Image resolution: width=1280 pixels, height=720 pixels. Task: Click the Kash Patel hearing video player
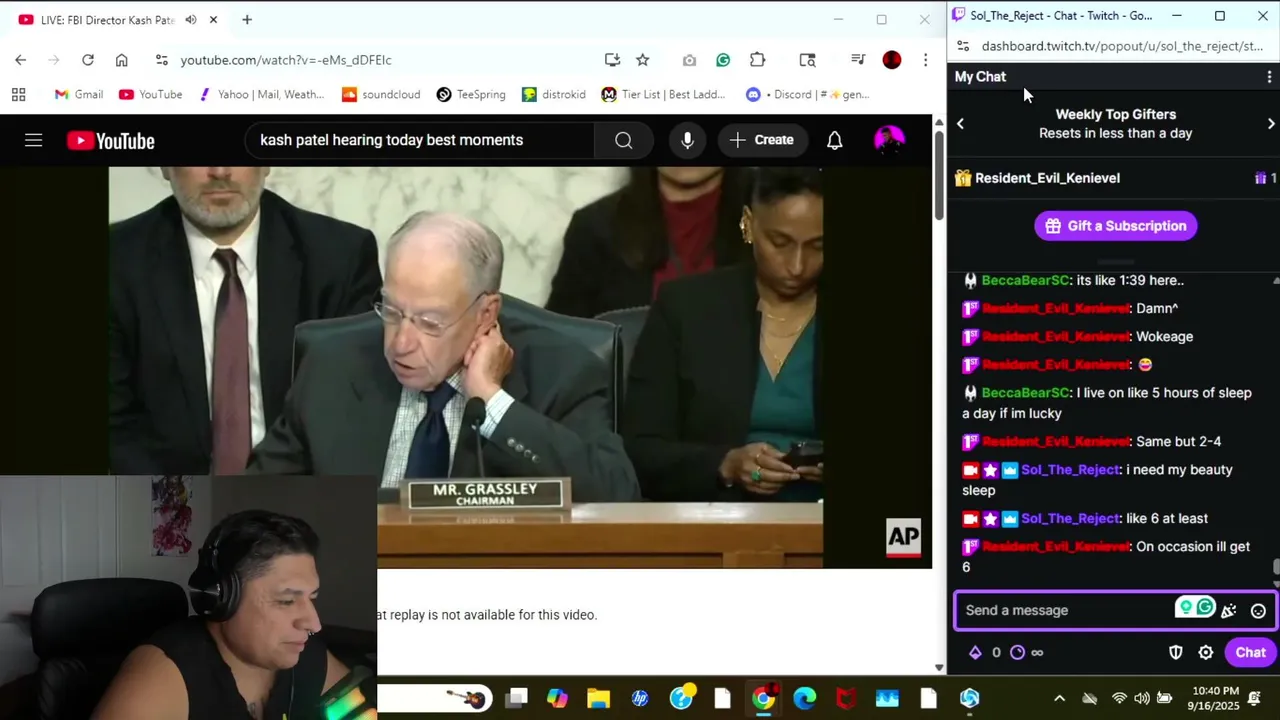(x=466, y=368)
